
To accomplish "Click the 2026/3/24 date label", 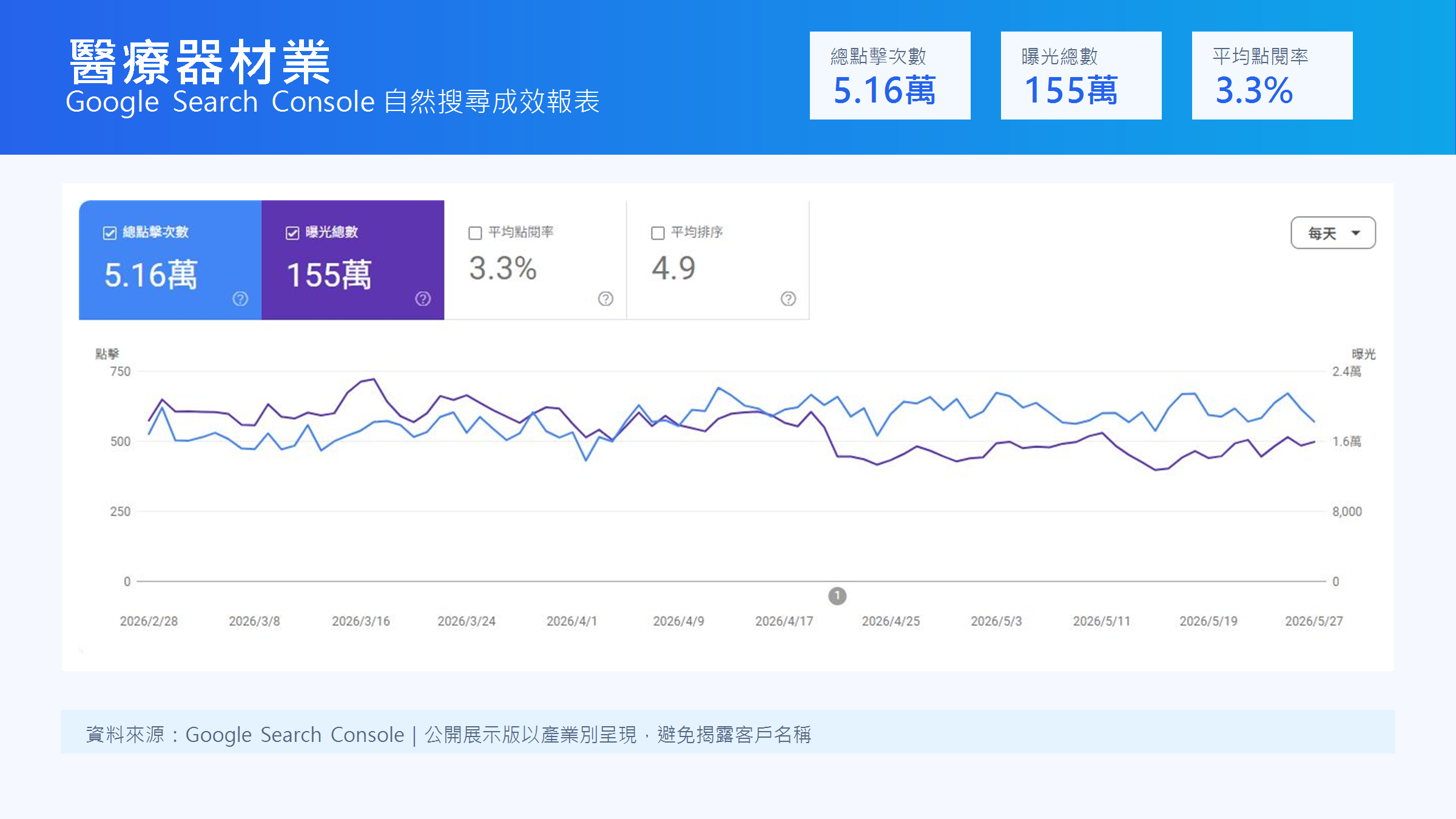I will 467,621.
